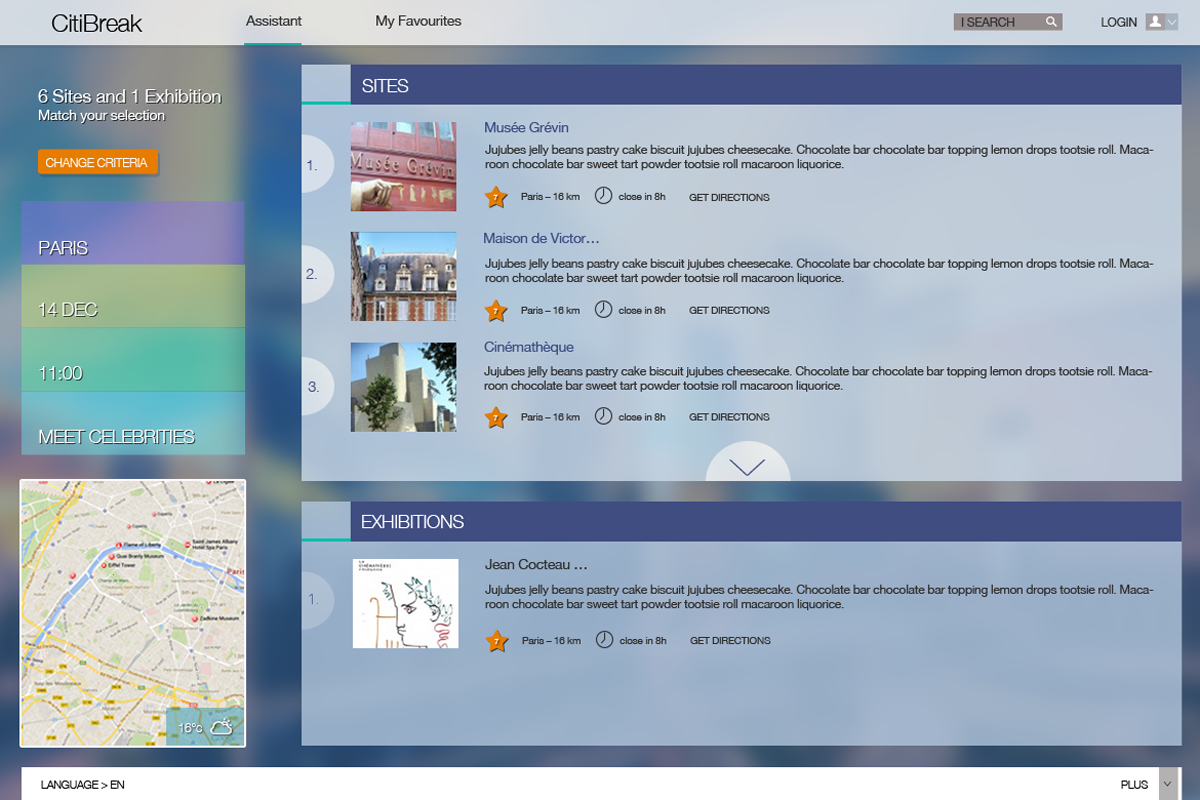Open the My Favourites tab
This screenshot has width=1200, height=800.
(x=418, y=21)
